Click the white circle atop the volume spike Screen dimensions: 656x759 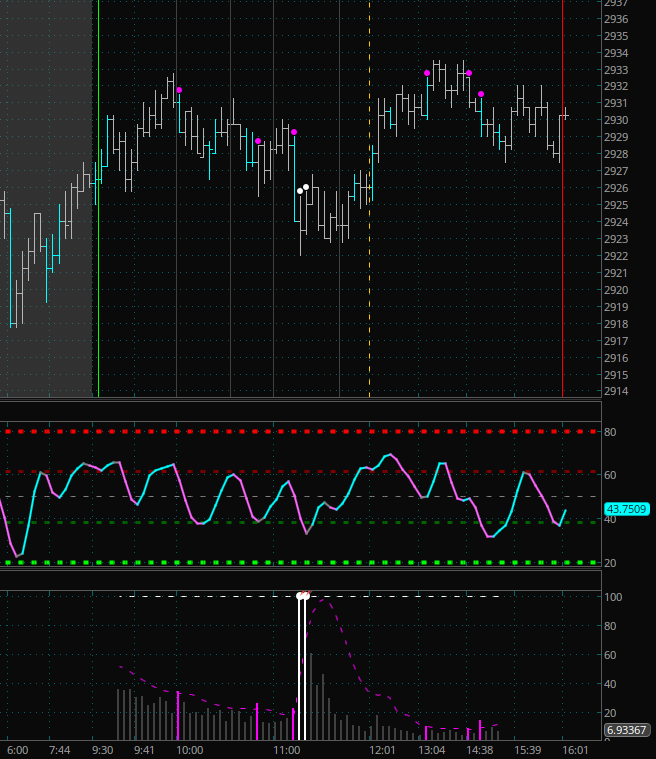302,596
